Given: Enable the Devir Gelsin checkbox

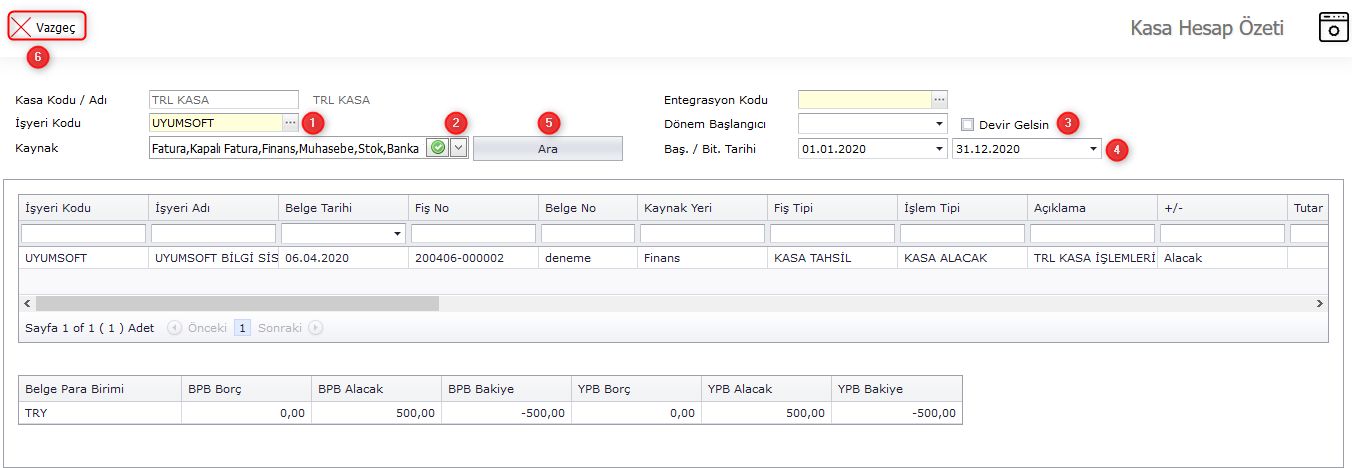Looking at the screenshot, I should coord(967,125).
